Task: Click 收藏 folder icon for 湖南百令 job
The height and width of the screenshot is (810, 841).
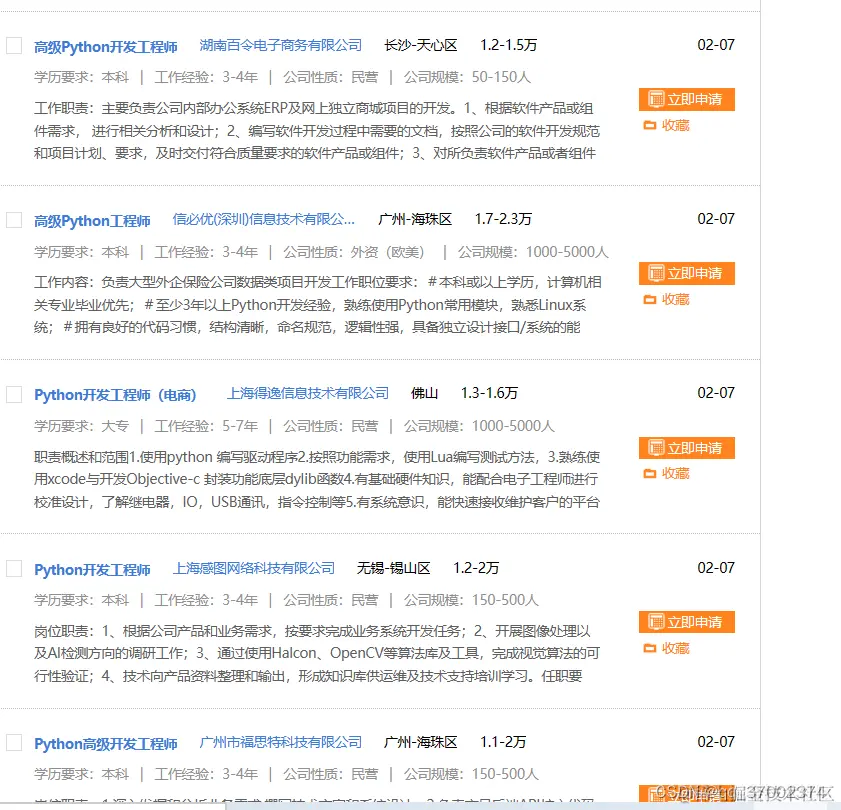Action: pyautogui.click(x=650, y=126)
